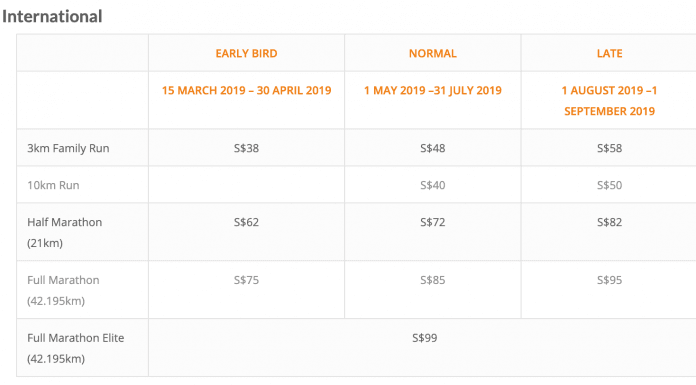696x385 pixels.
Task: Click the 15 March 2019 – 30 April 2019 date range
Action: [246, 90]
